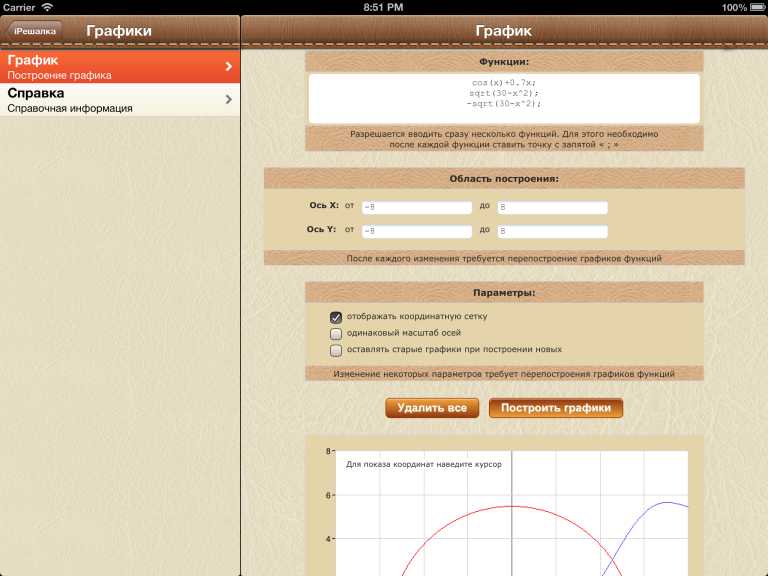Viewport: 768px width, 576px height.
Task: Tap the 8:51 PM clock
Action: 383,7
